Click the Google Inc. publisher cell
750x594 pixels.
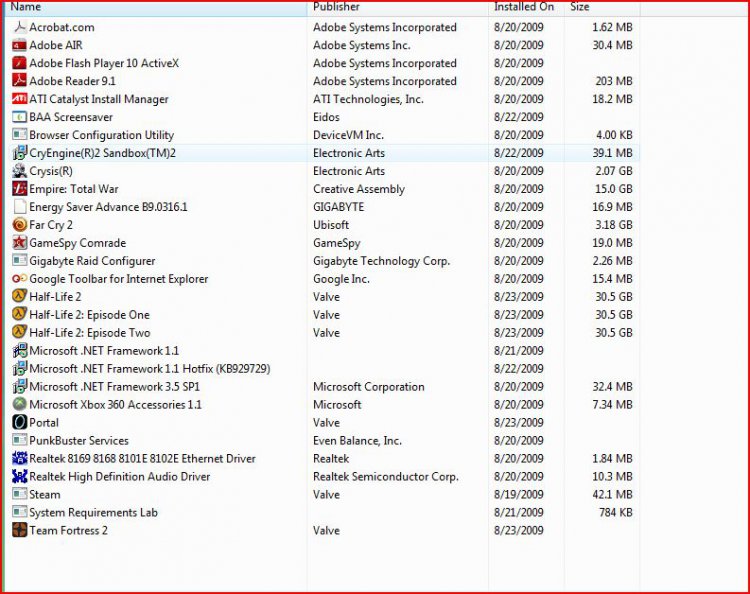tap(341, 279)
